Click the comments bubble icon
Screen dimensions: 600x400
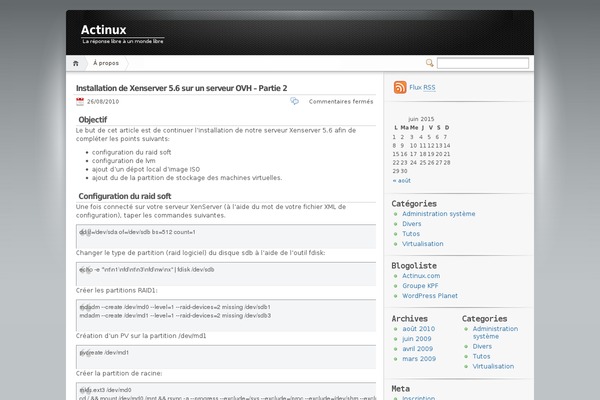coord(294,101)
